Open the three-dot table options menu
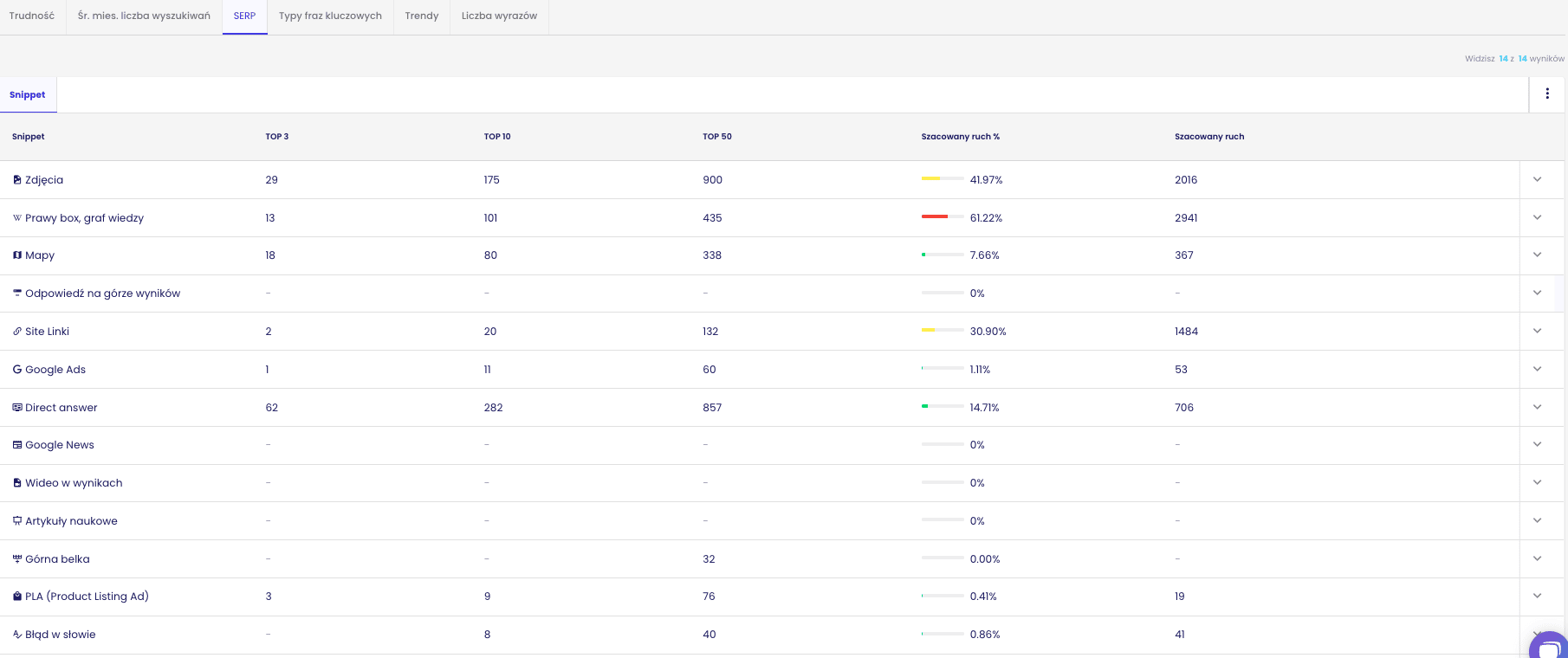The height and width of the screenshot is (658, 1568). (1547, 94)
